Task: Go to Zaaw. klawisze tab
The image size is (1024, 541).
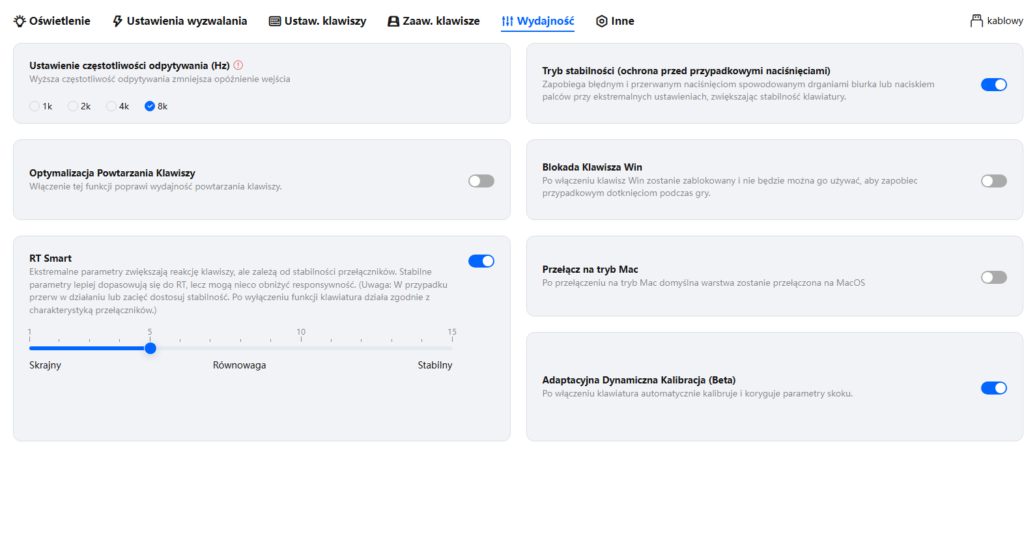Action: (x=434, y=21)
